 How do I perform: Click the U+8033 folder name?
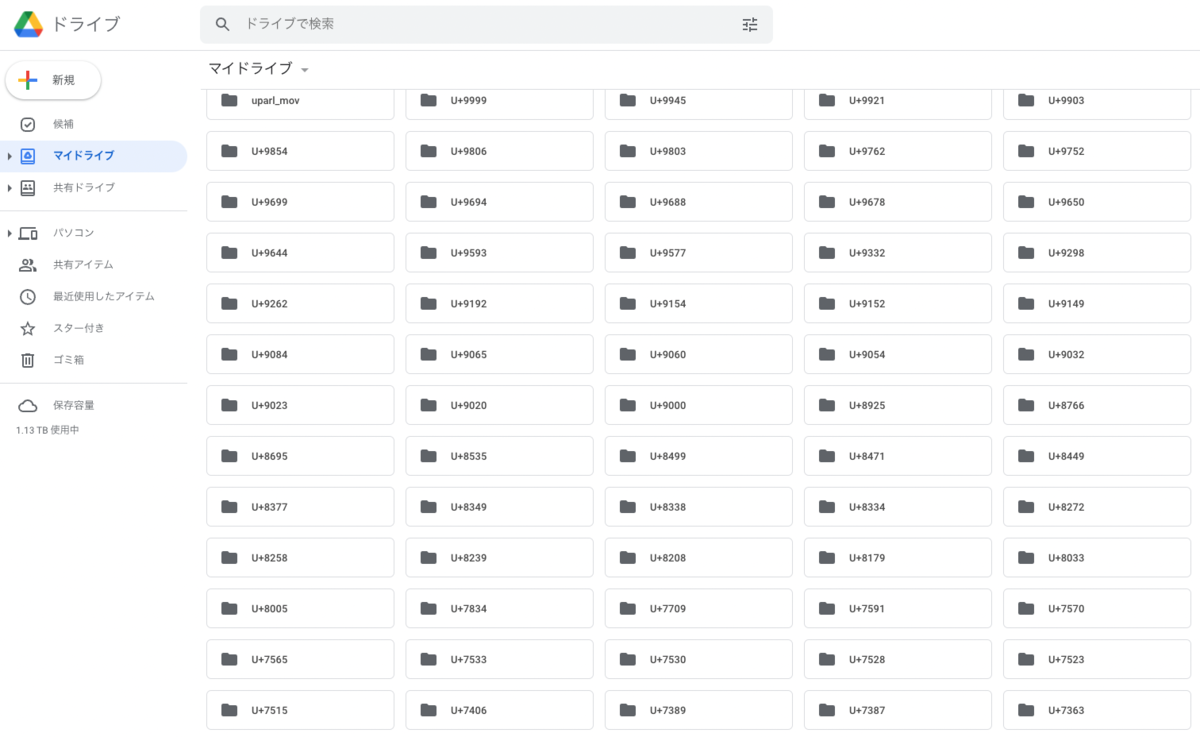coord(1066,558)
